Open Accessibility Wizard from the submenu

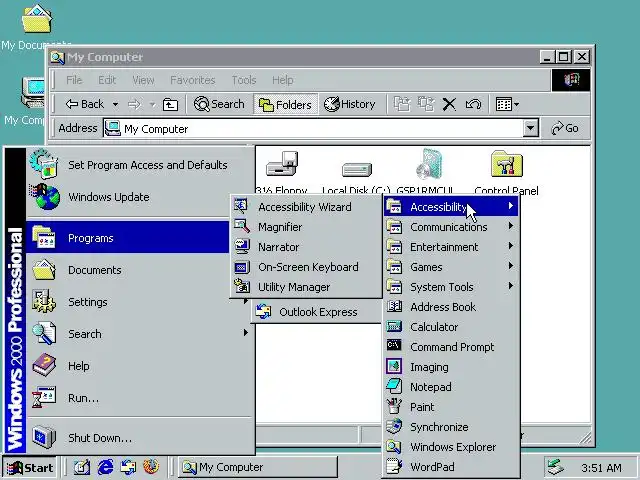point(306,207)
